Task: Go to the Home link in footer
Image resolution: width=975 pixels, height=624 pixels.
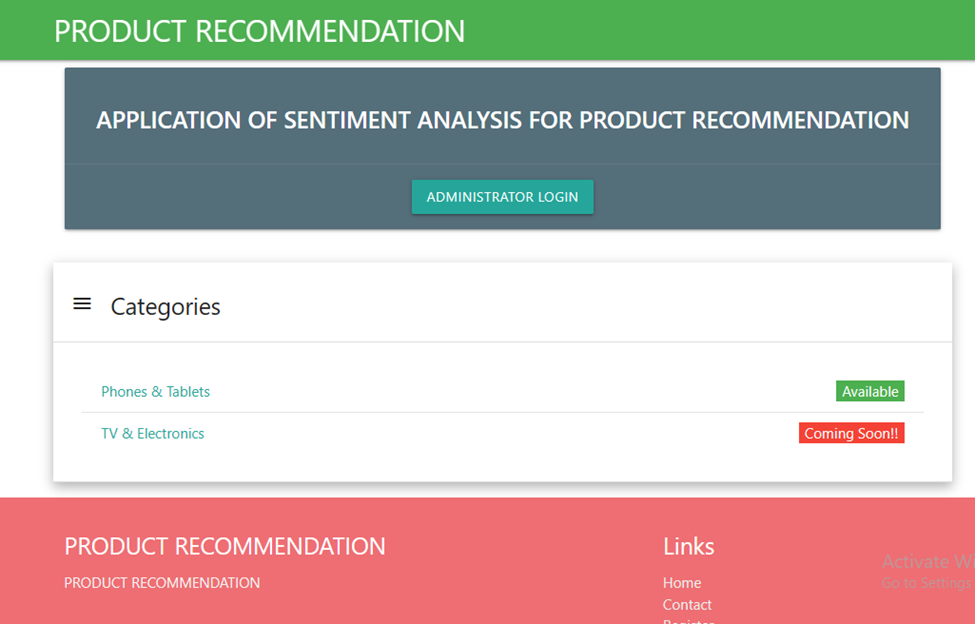Action: tap(681, 582)
